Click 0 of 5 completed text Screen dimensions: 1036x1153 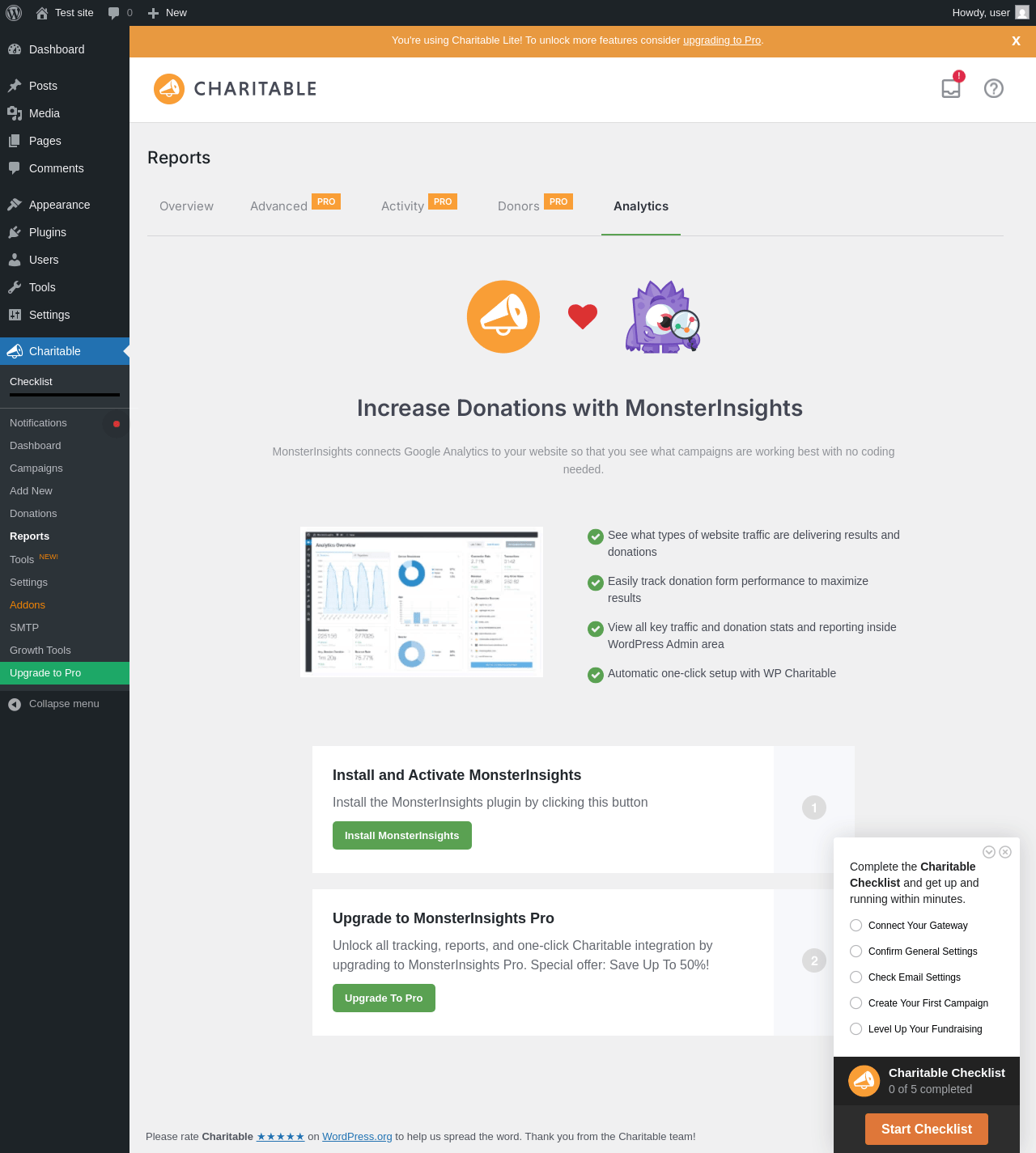[930, 1089]
